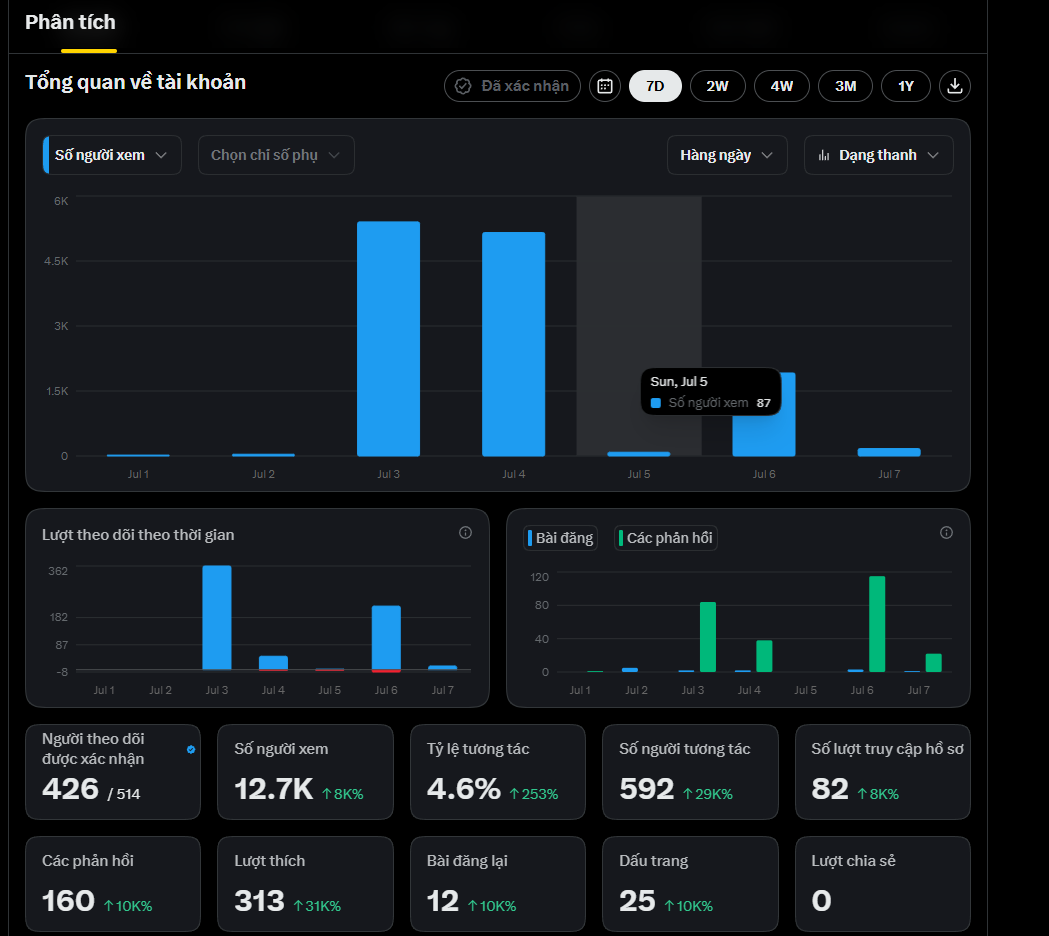Open Chọn chỉ số phụ dropdown
The height and width of the screenshot is (936, 1049).
point(276,155)
